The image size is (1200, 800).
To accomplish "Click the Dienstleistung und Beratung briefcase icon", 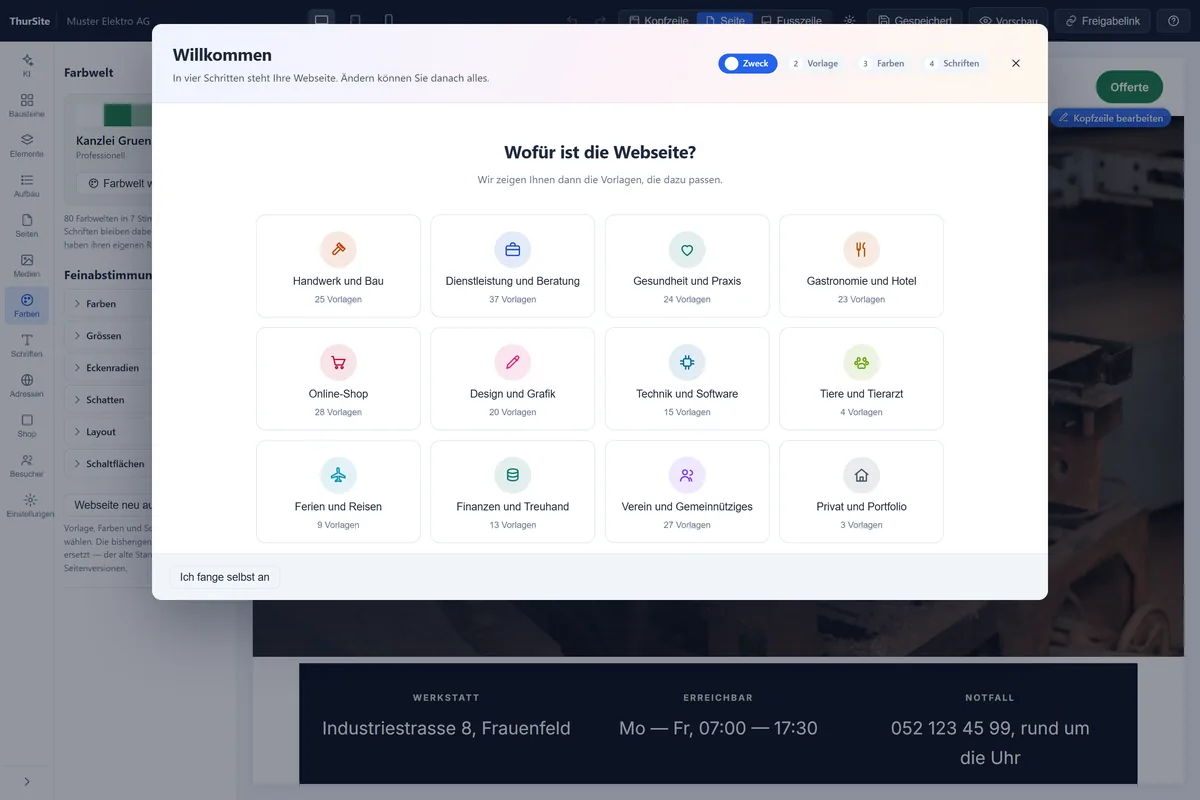I will tap(513, 249).
